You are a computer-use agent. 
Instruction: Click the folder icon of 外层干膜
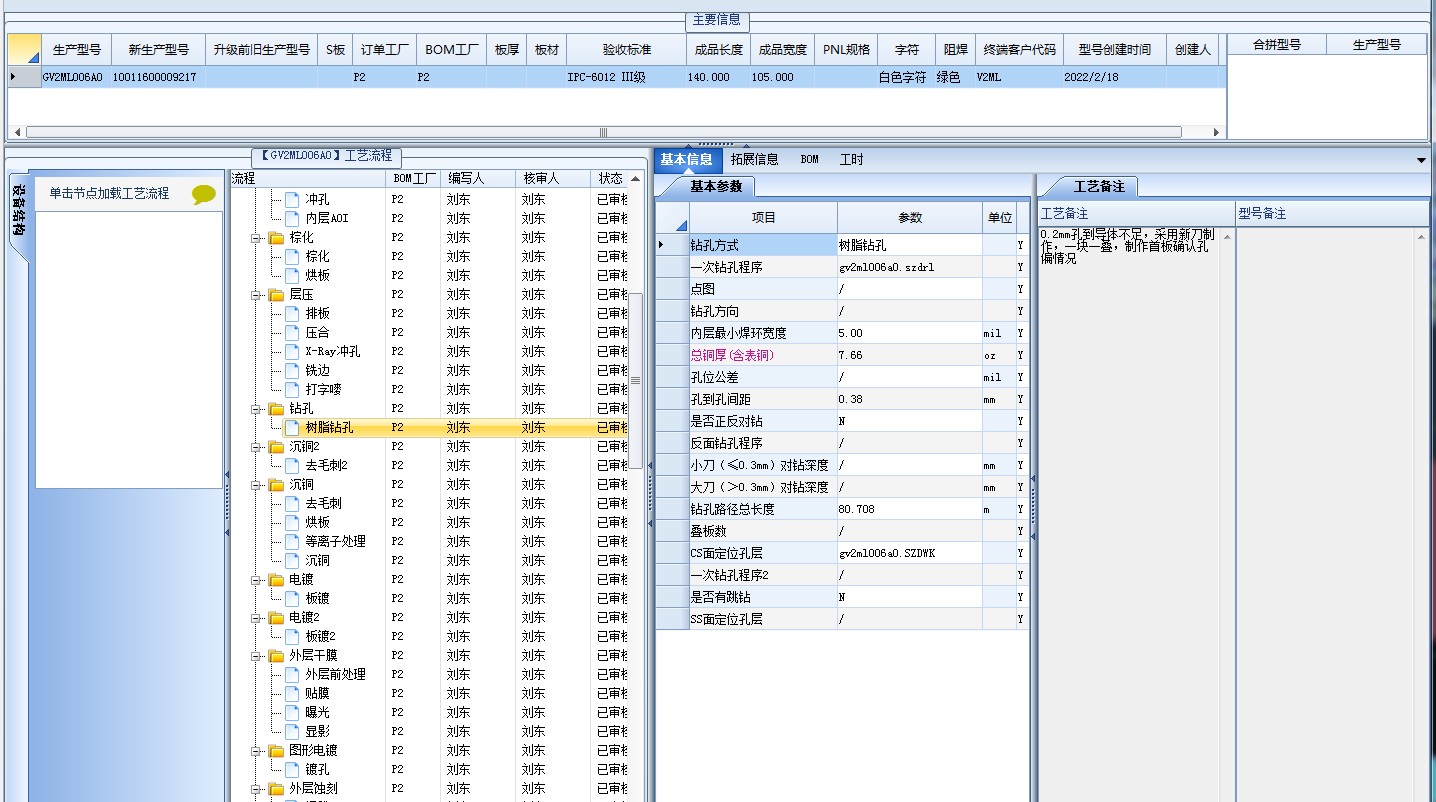[276, 656]
